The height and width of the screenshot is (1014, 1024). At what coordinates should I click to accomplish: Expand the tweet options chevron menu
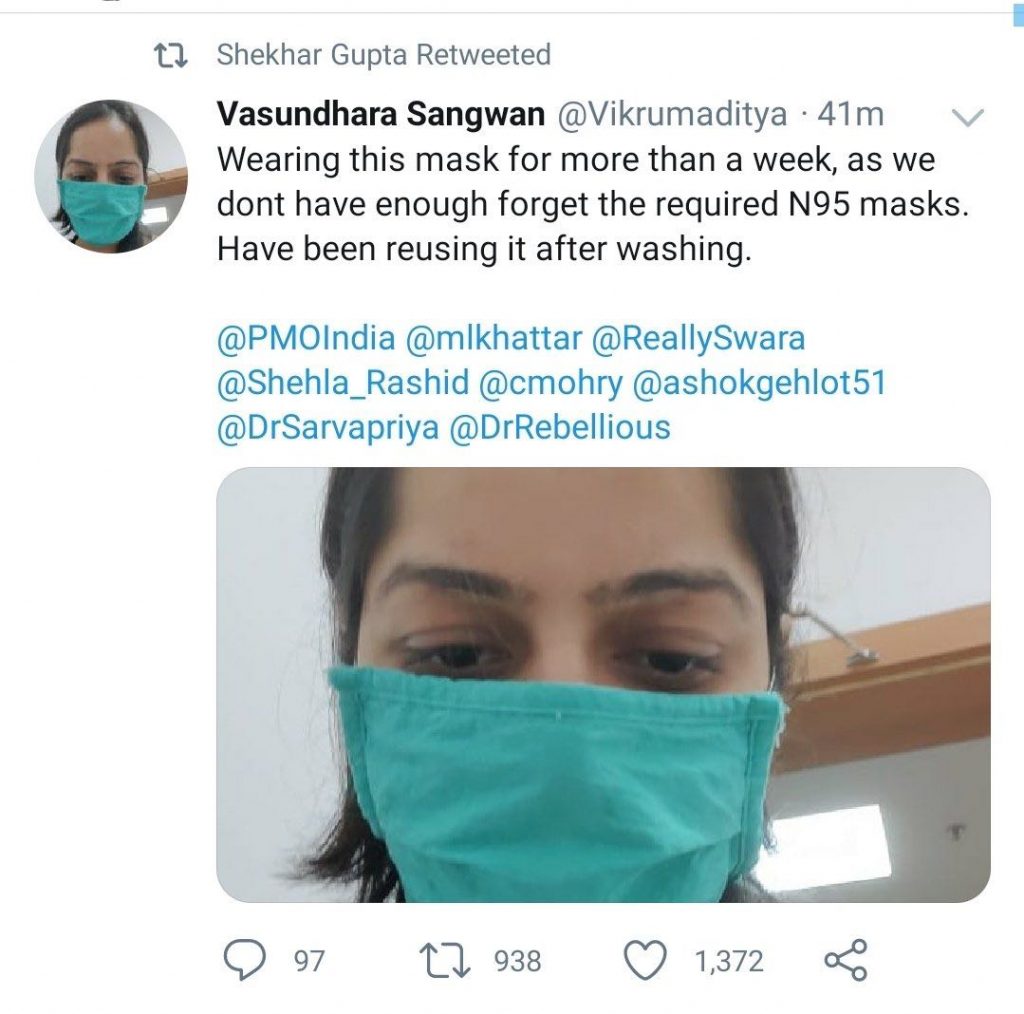tap(968, 118)
